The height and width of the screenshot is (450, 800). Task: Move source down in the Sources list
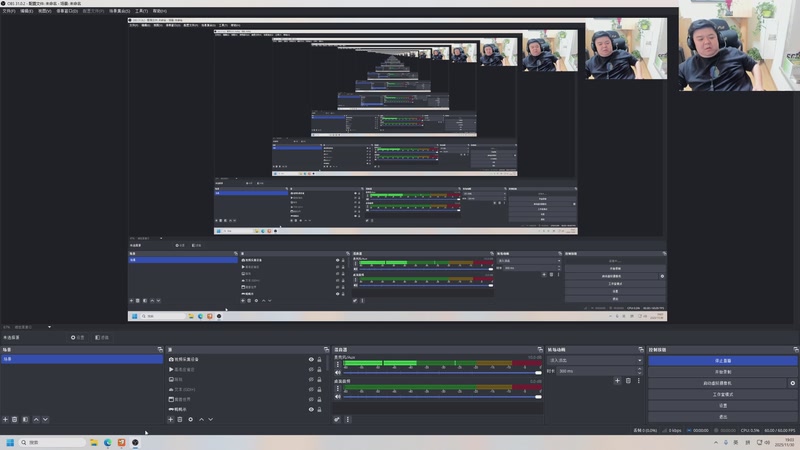(x=211, y=419)
